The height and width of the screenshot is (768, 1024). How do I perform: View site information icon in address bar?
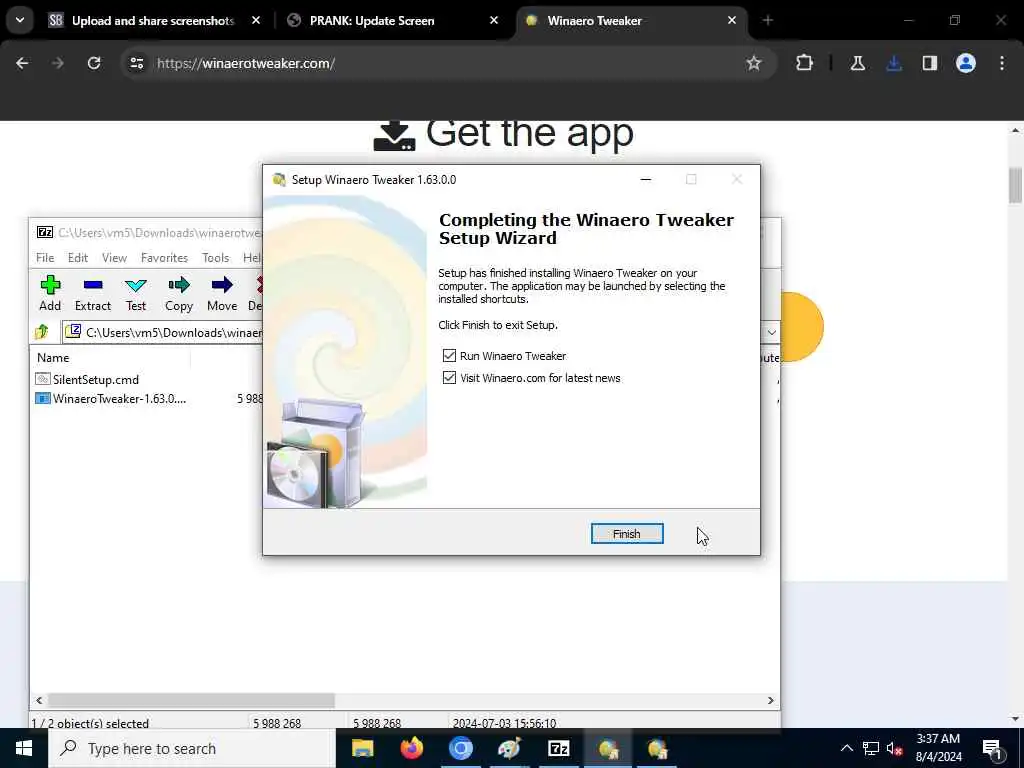pos(136,63)
